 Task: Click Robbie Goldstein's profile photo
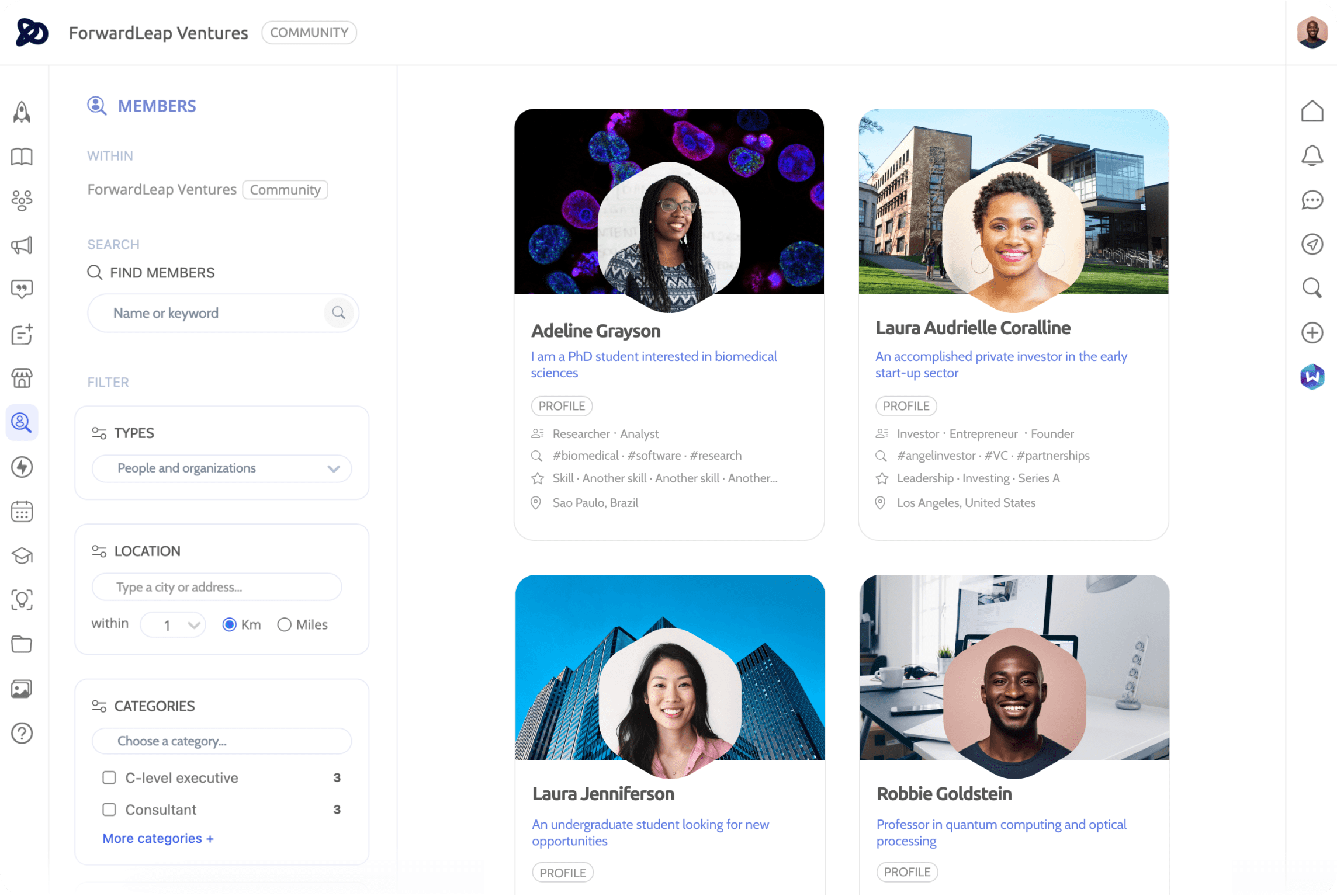1014,703
